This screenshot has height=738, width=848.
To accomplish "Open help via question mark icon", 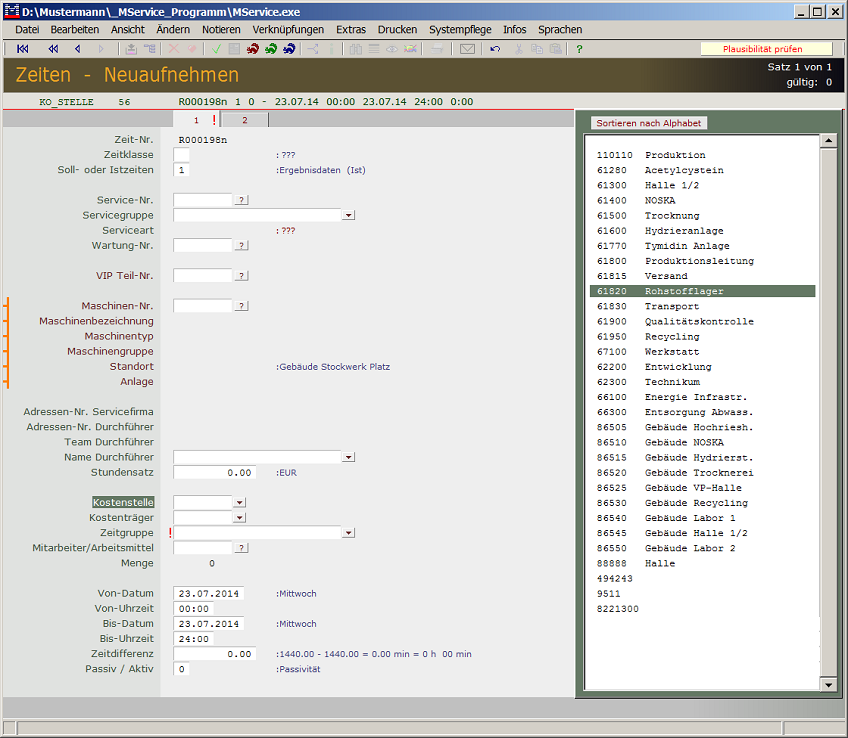I will click(579, 49).
